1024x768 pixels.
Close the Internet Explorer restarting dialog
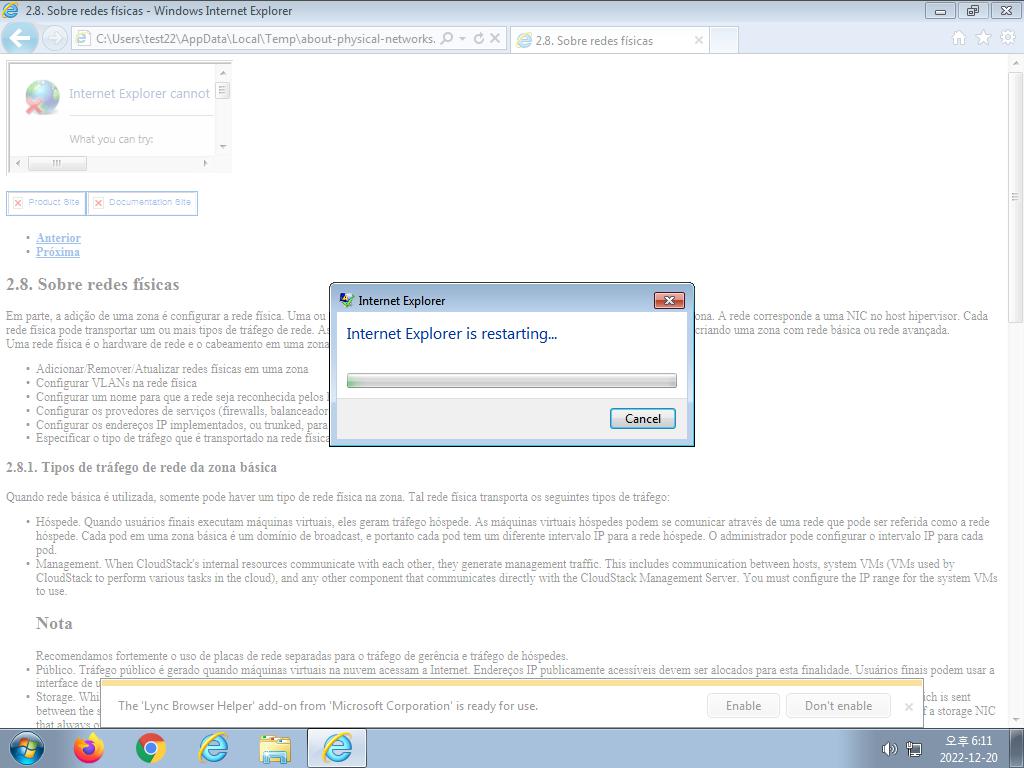[669, 300]
